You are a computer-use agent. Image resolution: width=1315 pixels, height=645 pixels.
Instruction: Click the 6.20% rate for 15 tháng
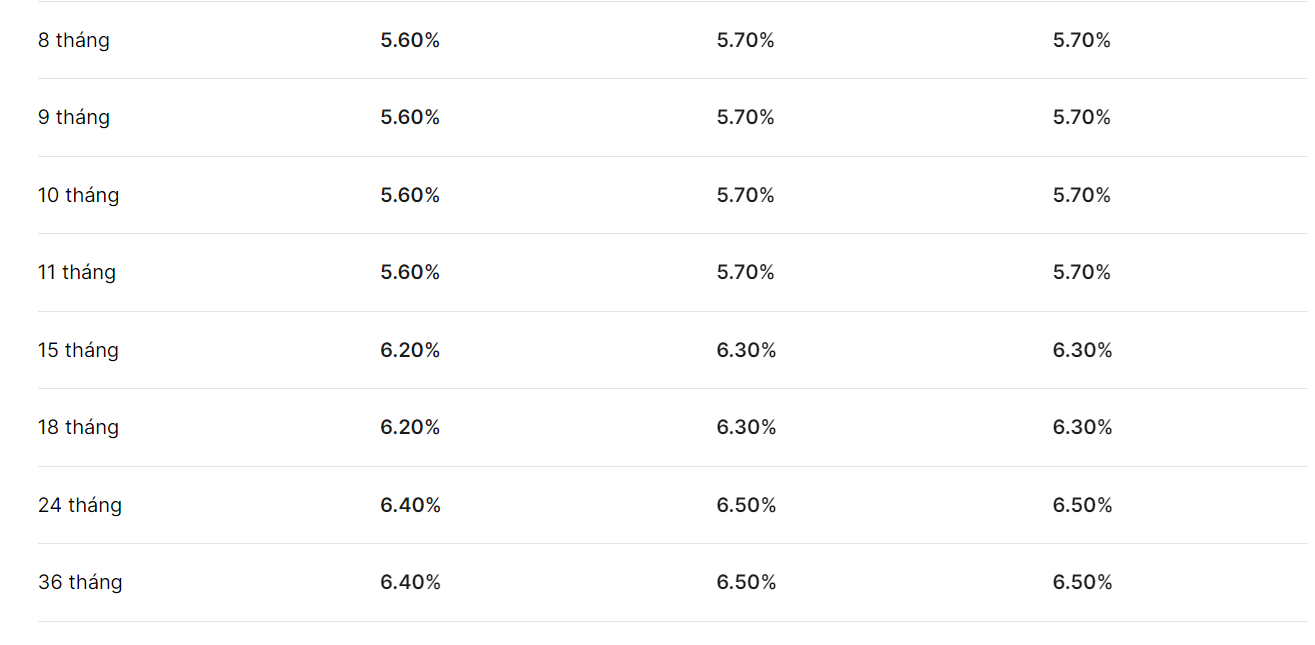point(410,350)
